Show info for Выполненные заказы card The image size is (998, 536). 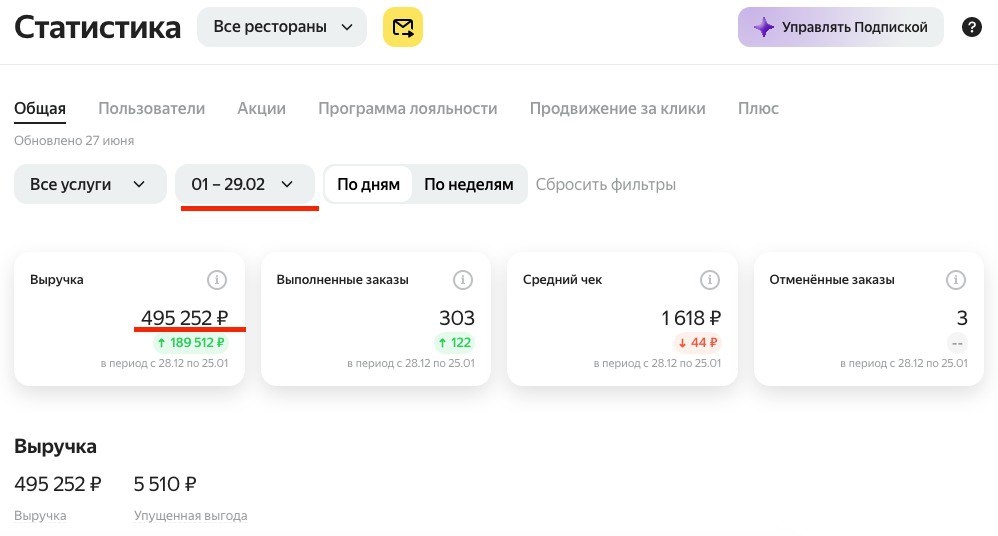coord(463,279)
